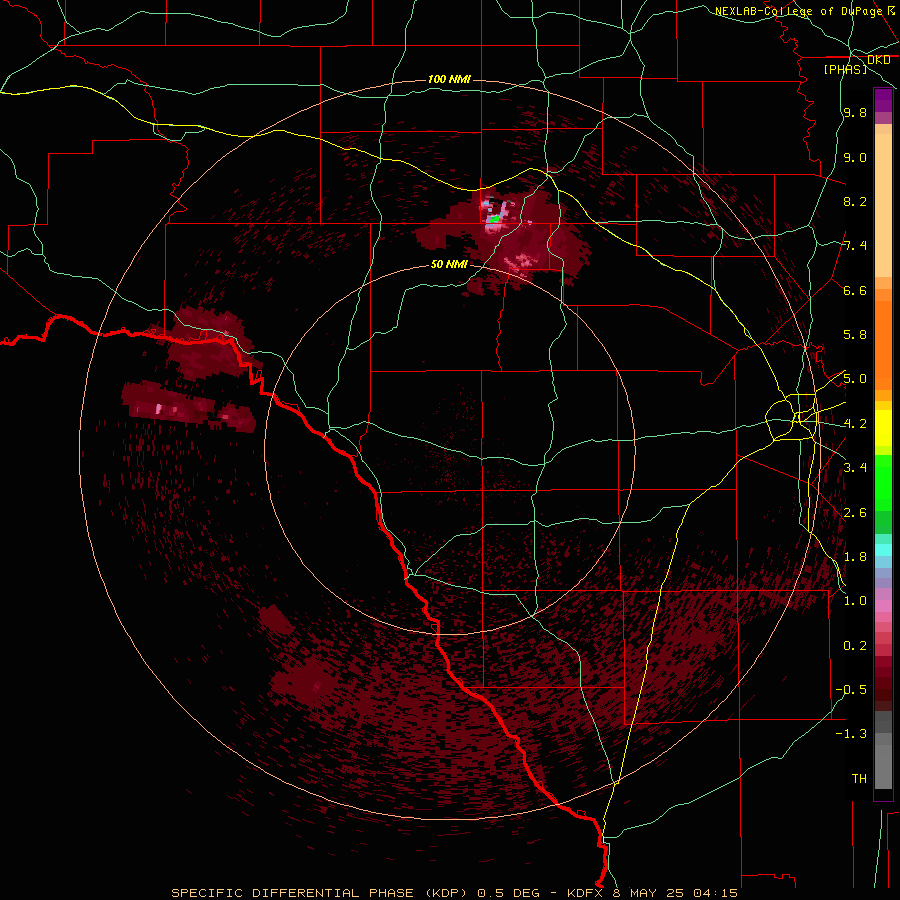The width and height of the screenshot is (900, 900).
Task: Select the 3.4 value on the scale
Action: (x=855, y=468)
